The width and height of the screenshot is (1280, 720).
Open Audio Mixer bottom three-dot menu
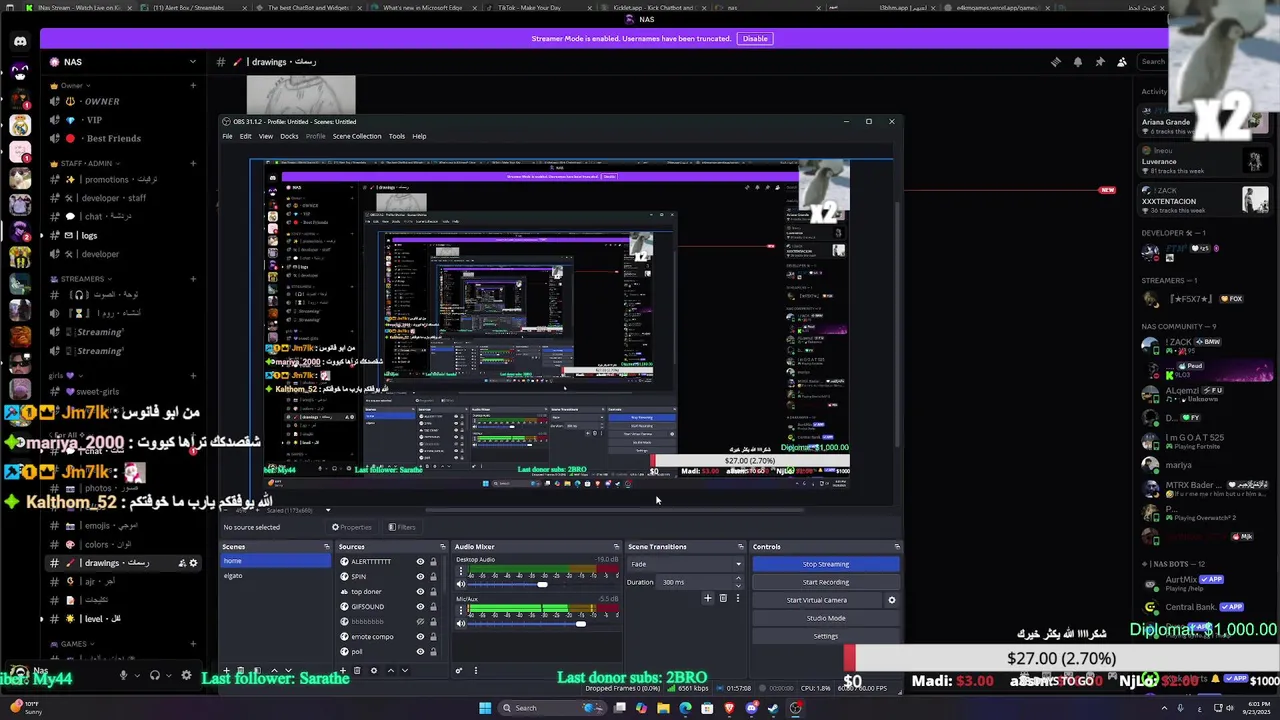coord(476,670)
